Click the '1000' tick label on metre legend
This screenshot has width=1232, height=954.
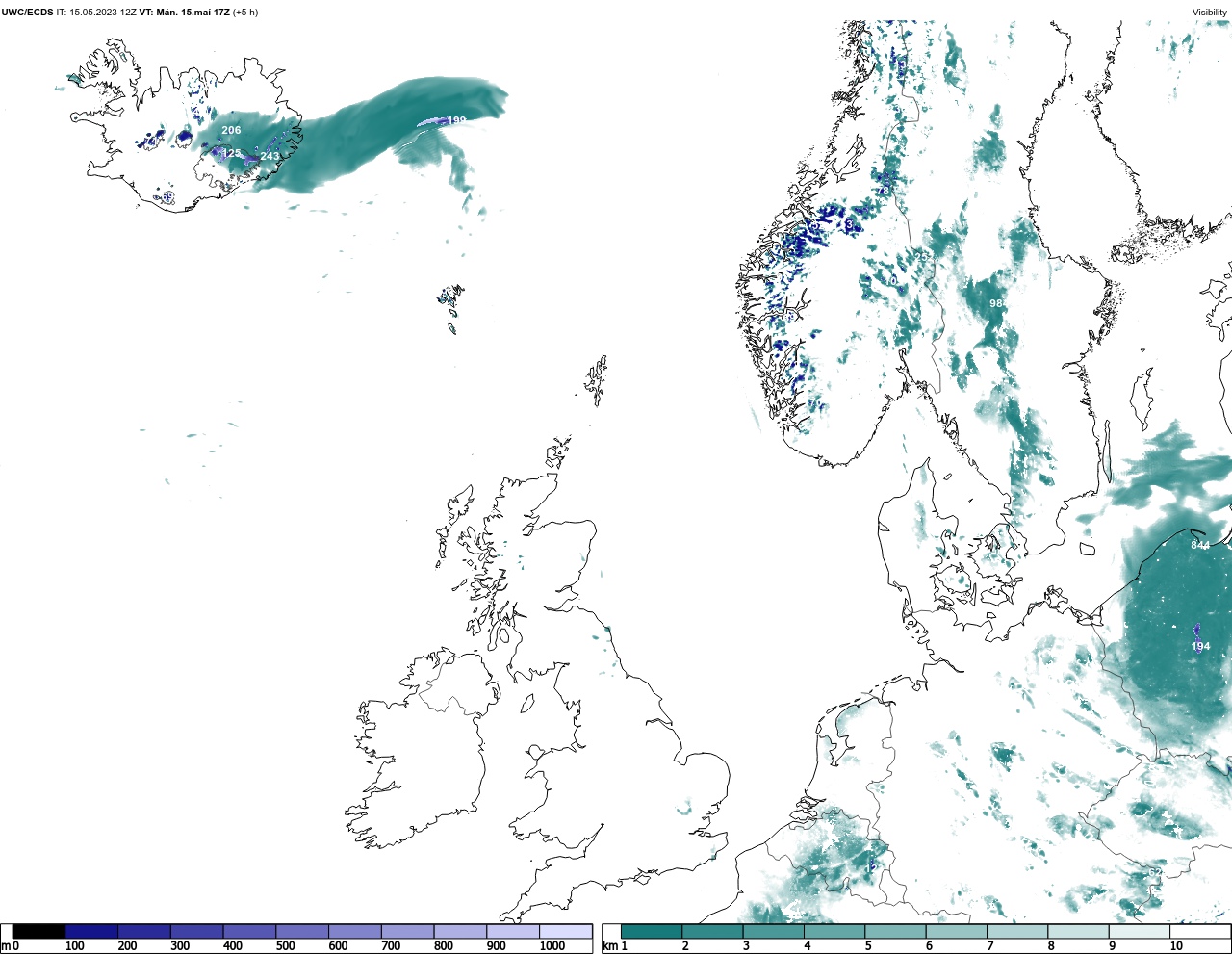552,946
